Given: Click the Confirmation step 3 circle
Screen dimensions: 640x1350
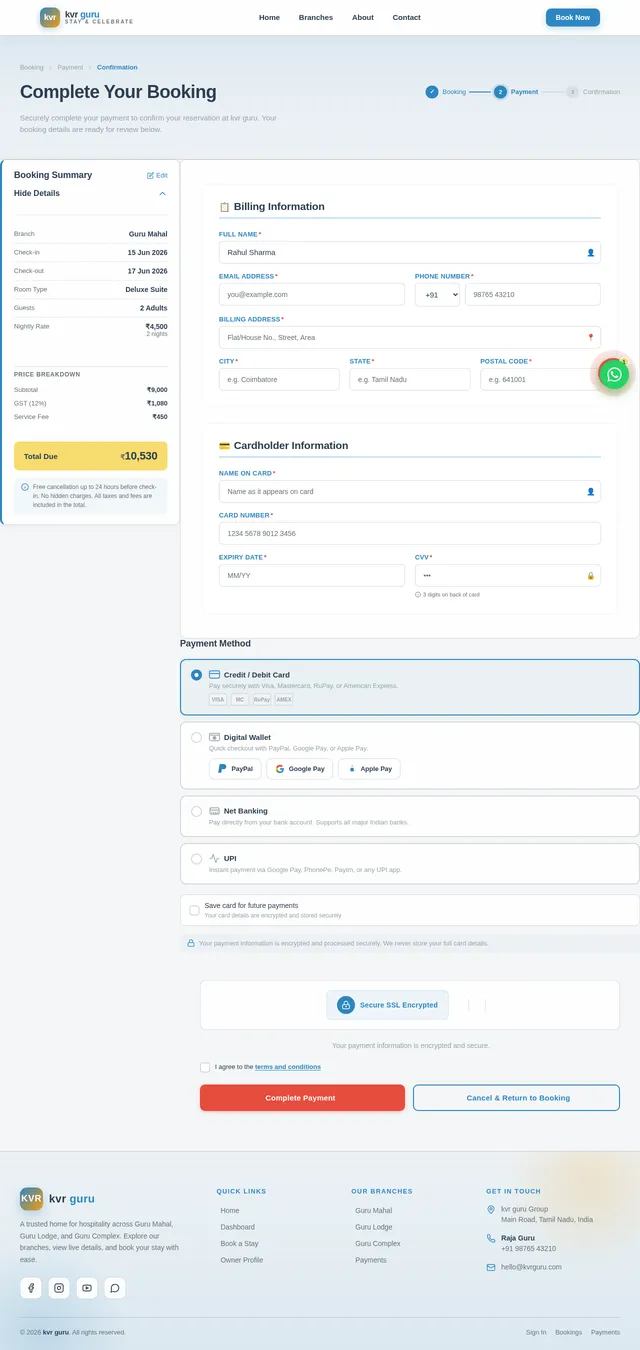Looking at the screenshot, I should click(572, 92).
